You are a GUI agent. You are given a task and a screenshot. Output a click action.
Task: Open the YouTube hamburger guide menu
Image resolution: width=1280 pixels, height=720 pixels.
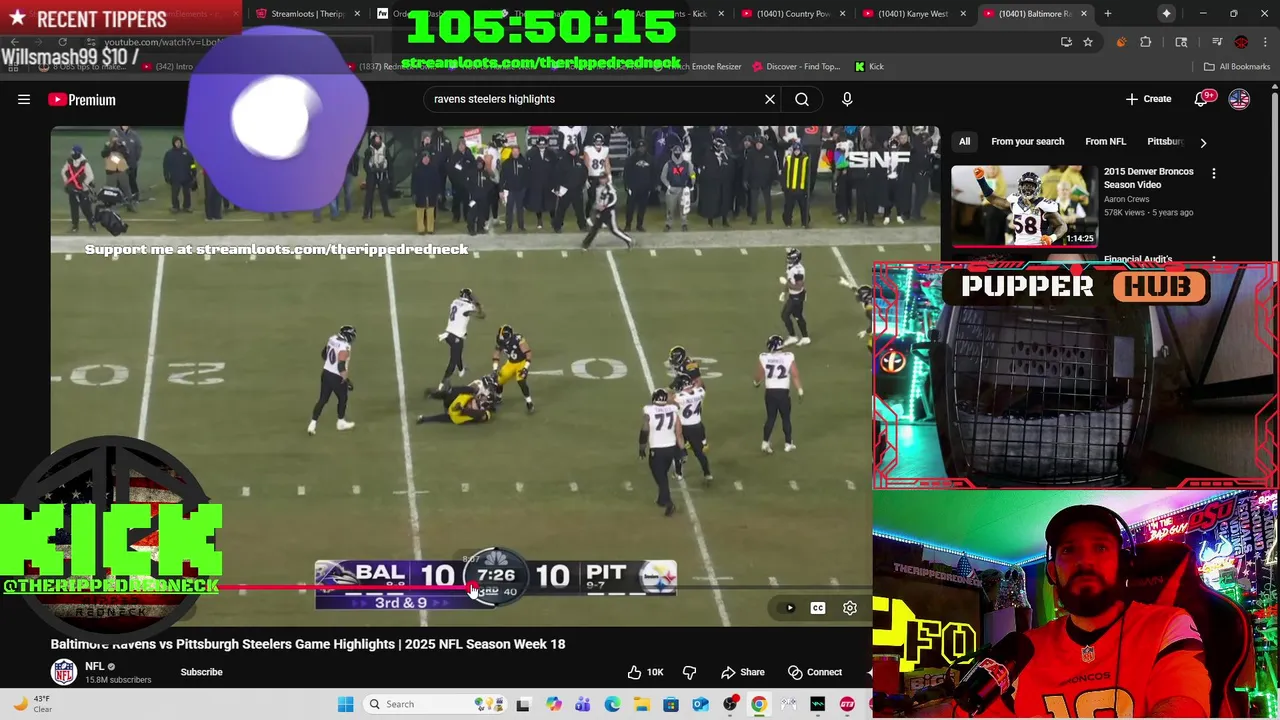click(x=24, y=99)
